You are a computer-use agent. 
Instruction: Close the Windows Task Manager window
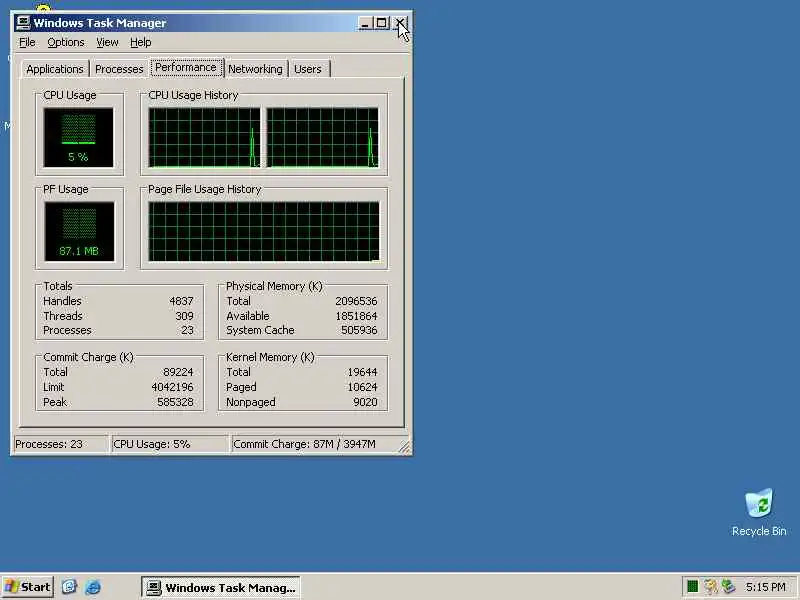click(401, 23)
